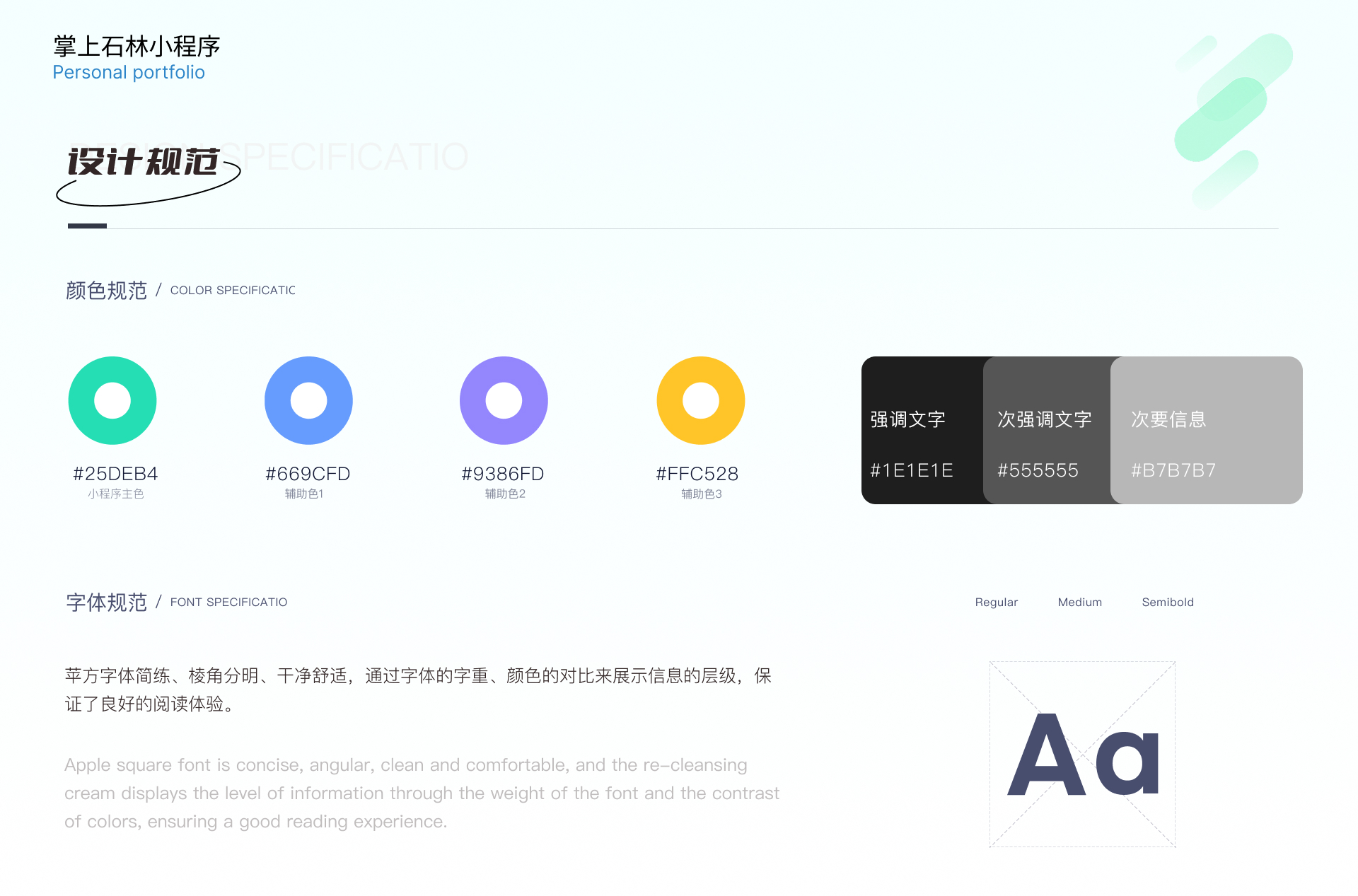This screenshot has width=1358, height=896.
Task: Click the Chinese paragraph starting 苹方字体简练
Action: 418,690
